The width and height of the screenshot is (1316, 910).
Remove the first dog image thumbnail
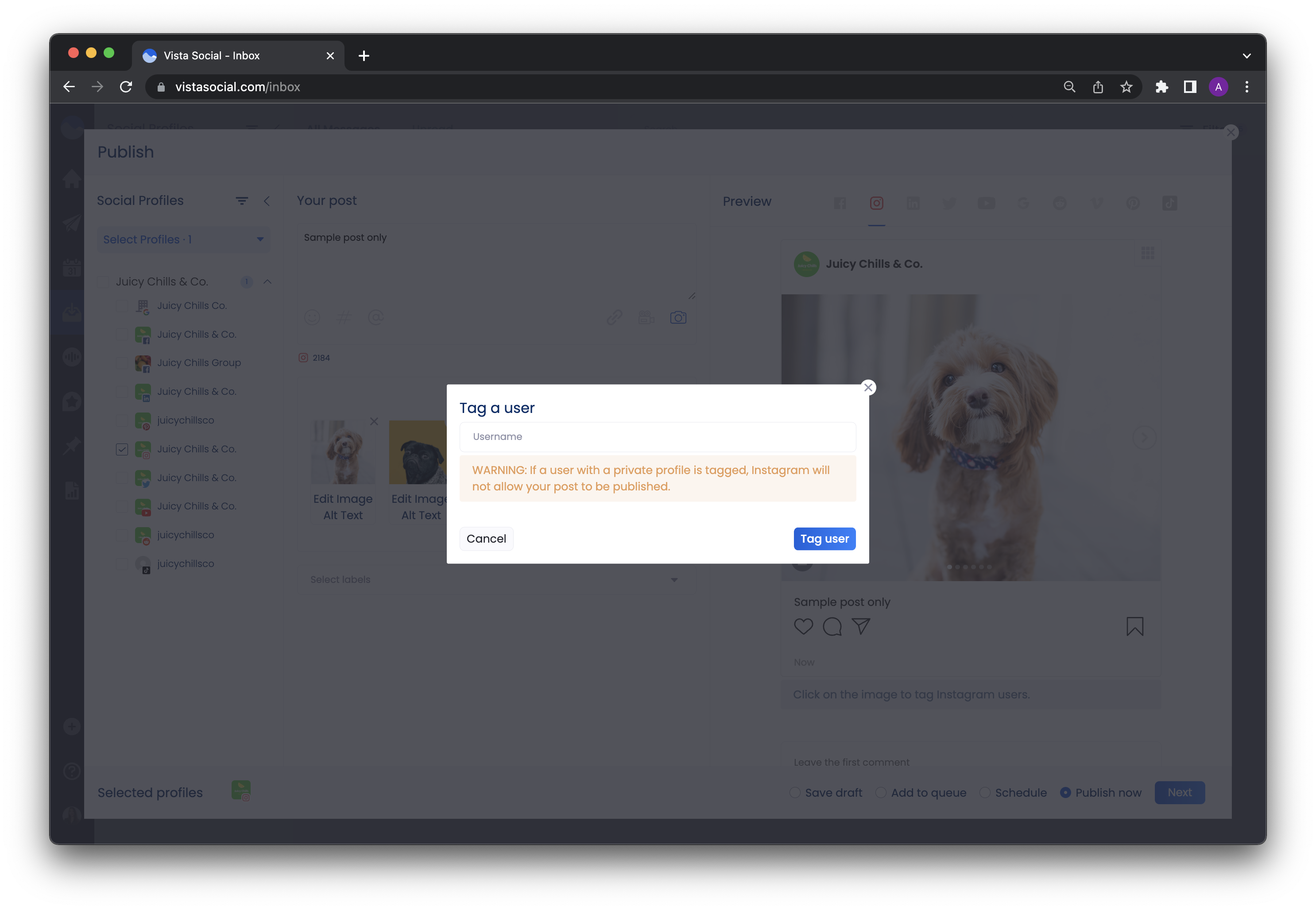[x=374, y=421]
